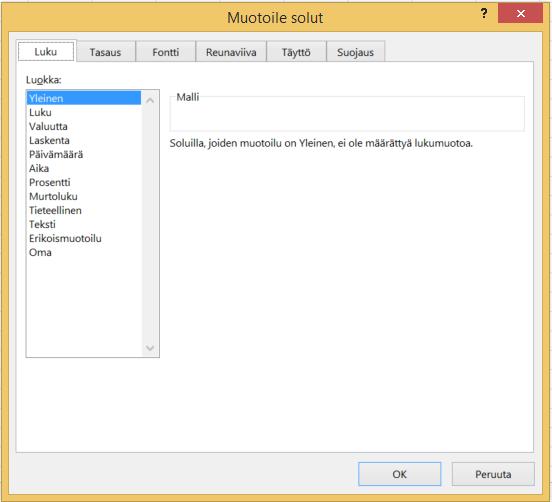Click the category list scroll up arrow

tap(150, 101)
